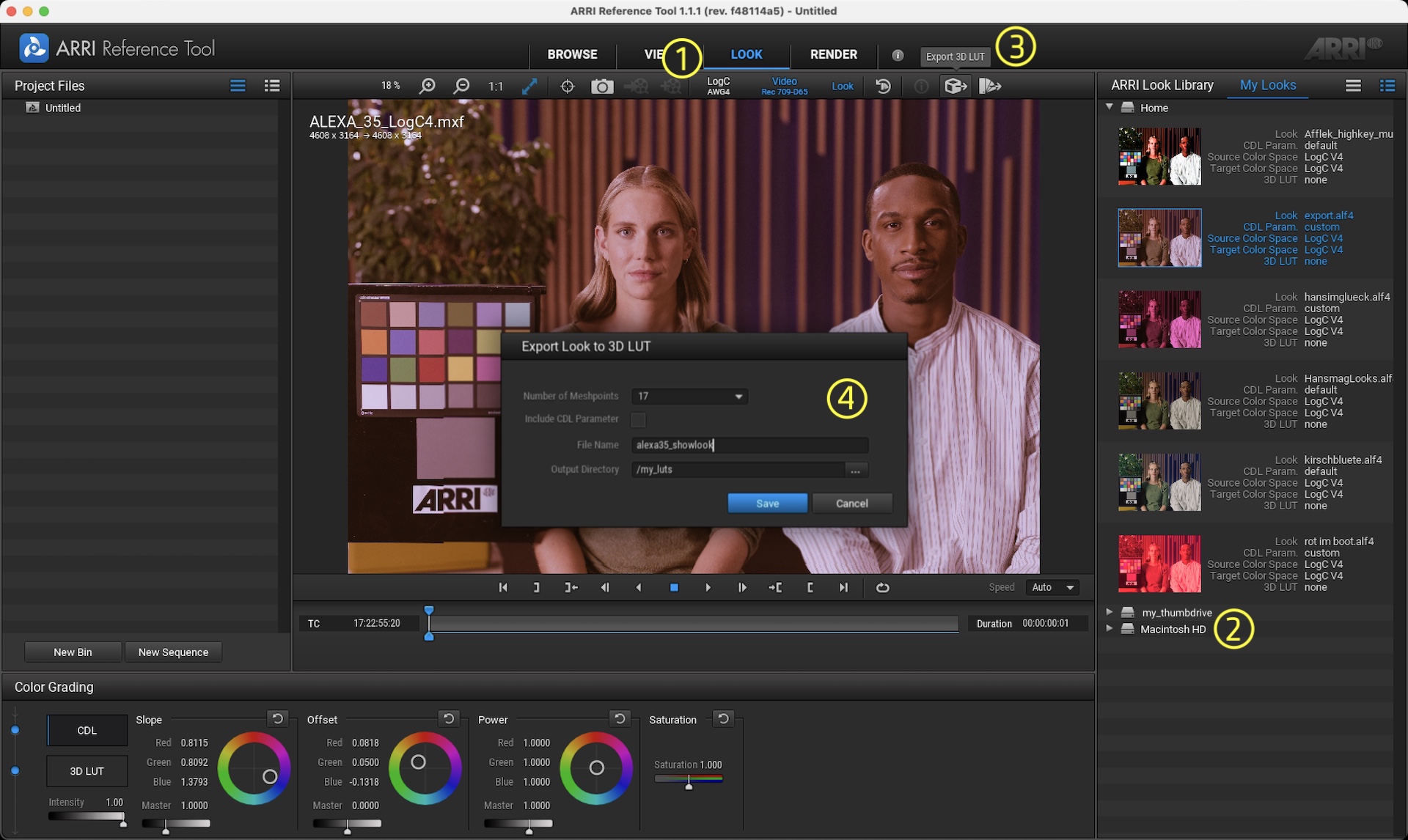
Task: Expand the my_thumbdrive folder
Action: (x=1110, y=612)
